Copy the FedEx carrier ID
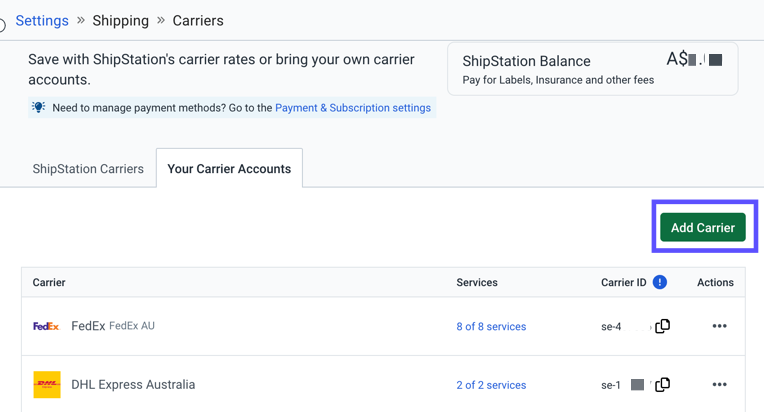This screenshot has height=412, width=764. (662, 326)
